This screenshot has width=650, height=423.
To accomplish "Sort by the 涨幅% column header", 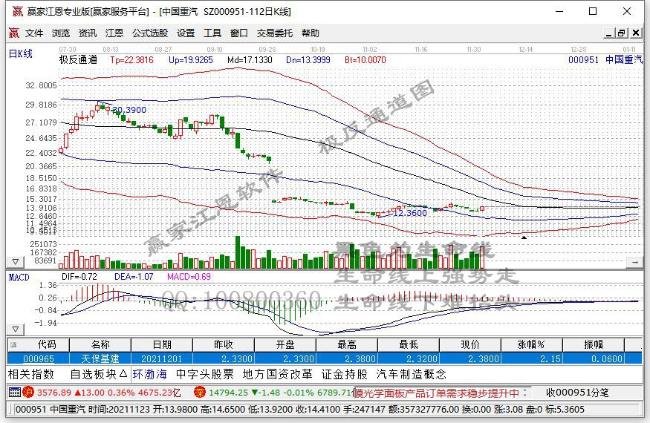I will point(531,345).
